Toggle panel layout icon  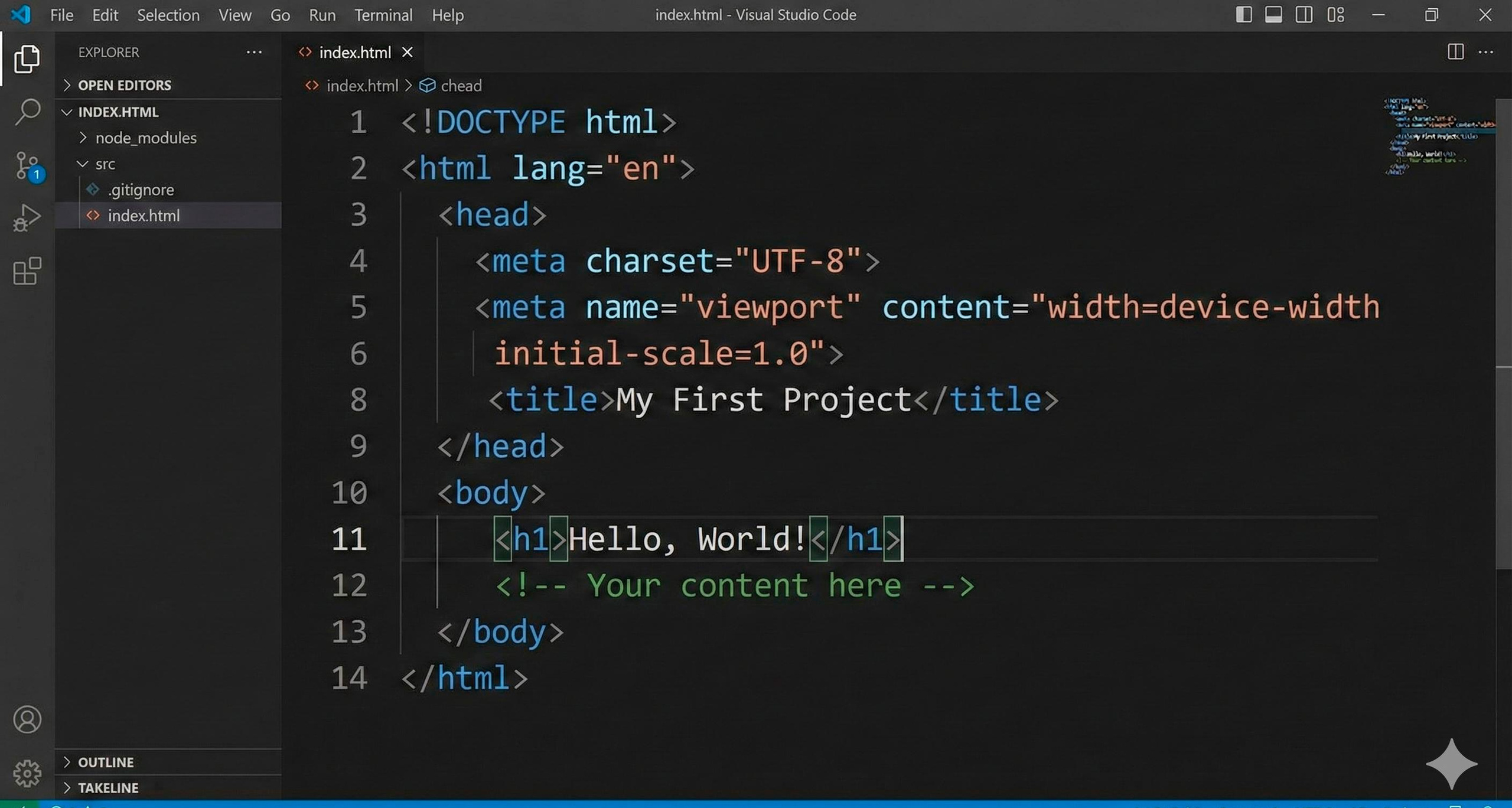click(1273, 15)
